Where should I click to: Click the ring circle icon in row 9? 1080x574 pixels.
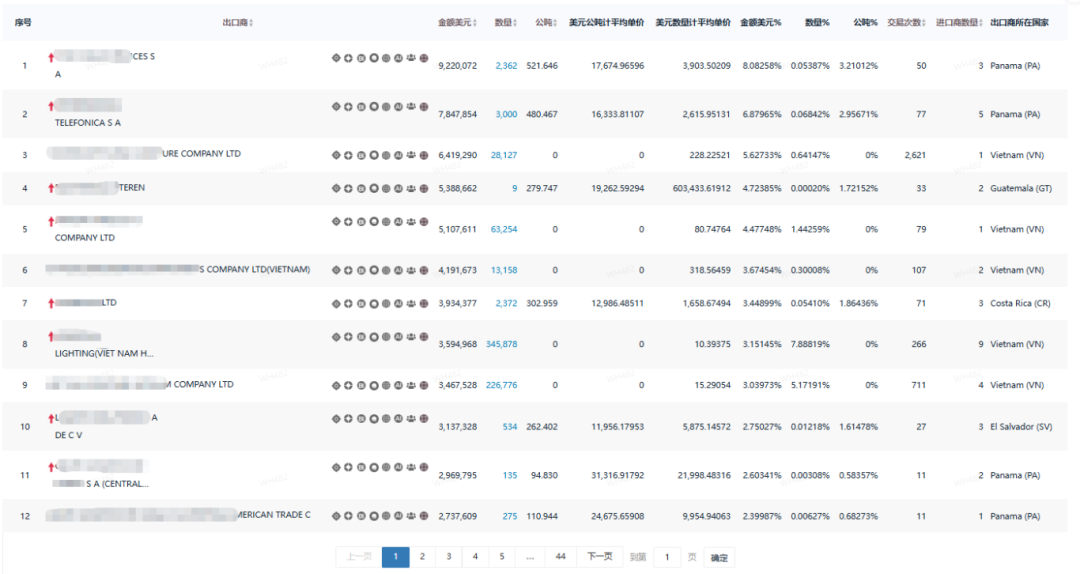tap(374, 385)
